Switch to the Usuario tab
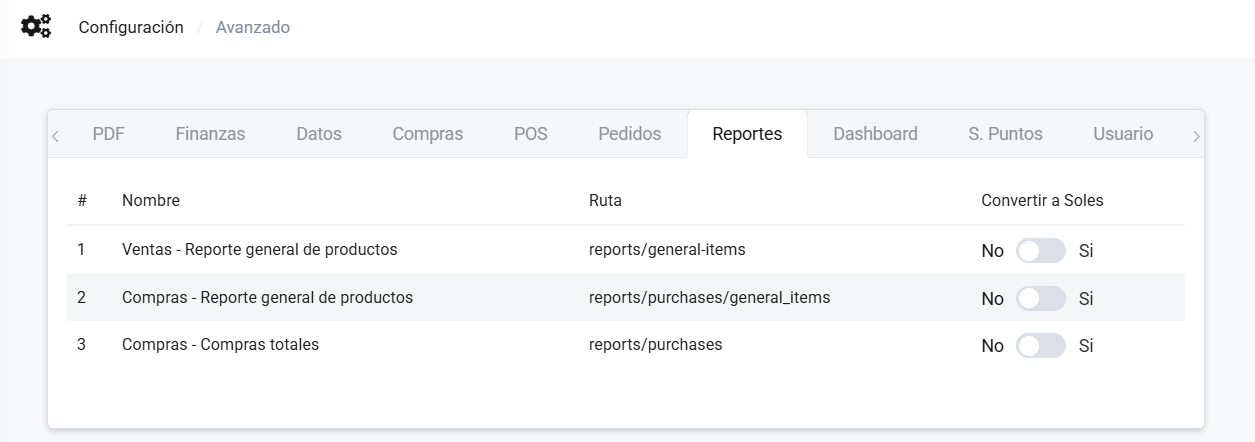The height and width of the screenshot is (442, 1255). coord(1123,134)
